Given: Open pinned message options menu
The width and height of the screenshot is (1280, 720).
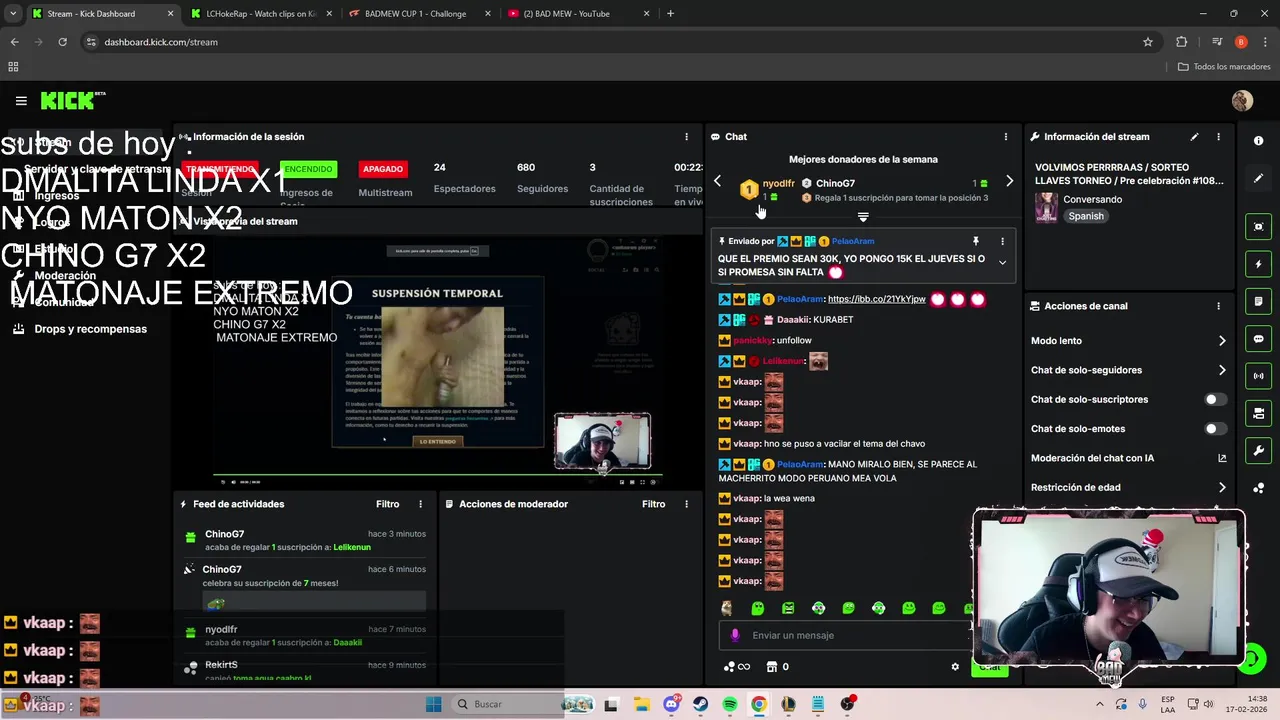Looking at the screenshot, I should click(1002, 241).
